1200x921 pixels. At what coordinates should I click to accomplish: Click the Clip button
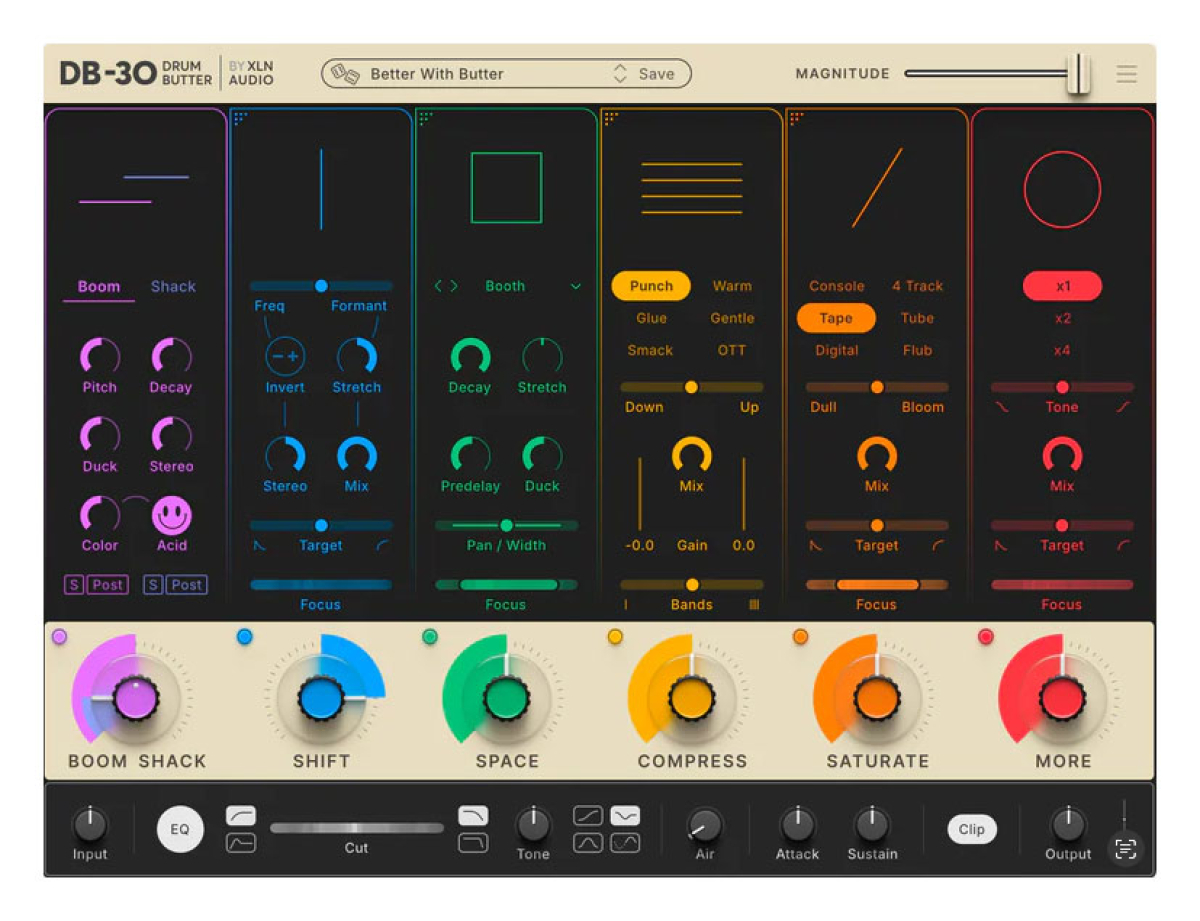point(972,829)
